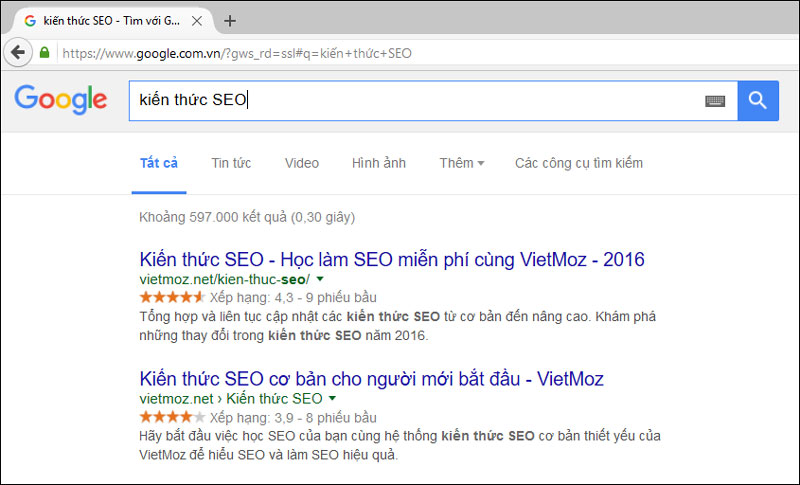Viewport: 800px width, 485px height.
Task: Click the browser back arrow button
Action: (x=18, y=52)
